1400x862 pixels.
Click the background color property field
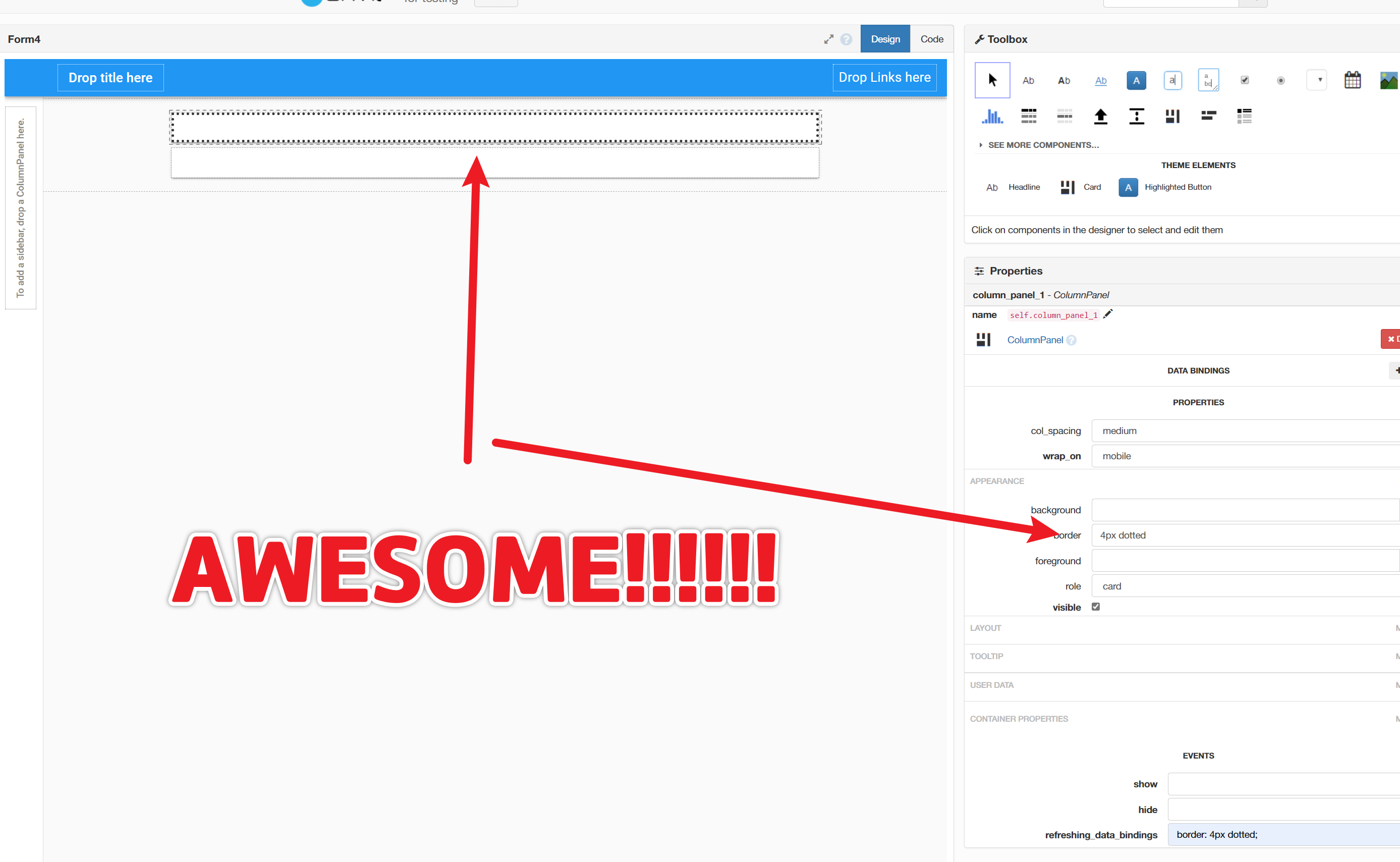click(x=1246, y=510)
